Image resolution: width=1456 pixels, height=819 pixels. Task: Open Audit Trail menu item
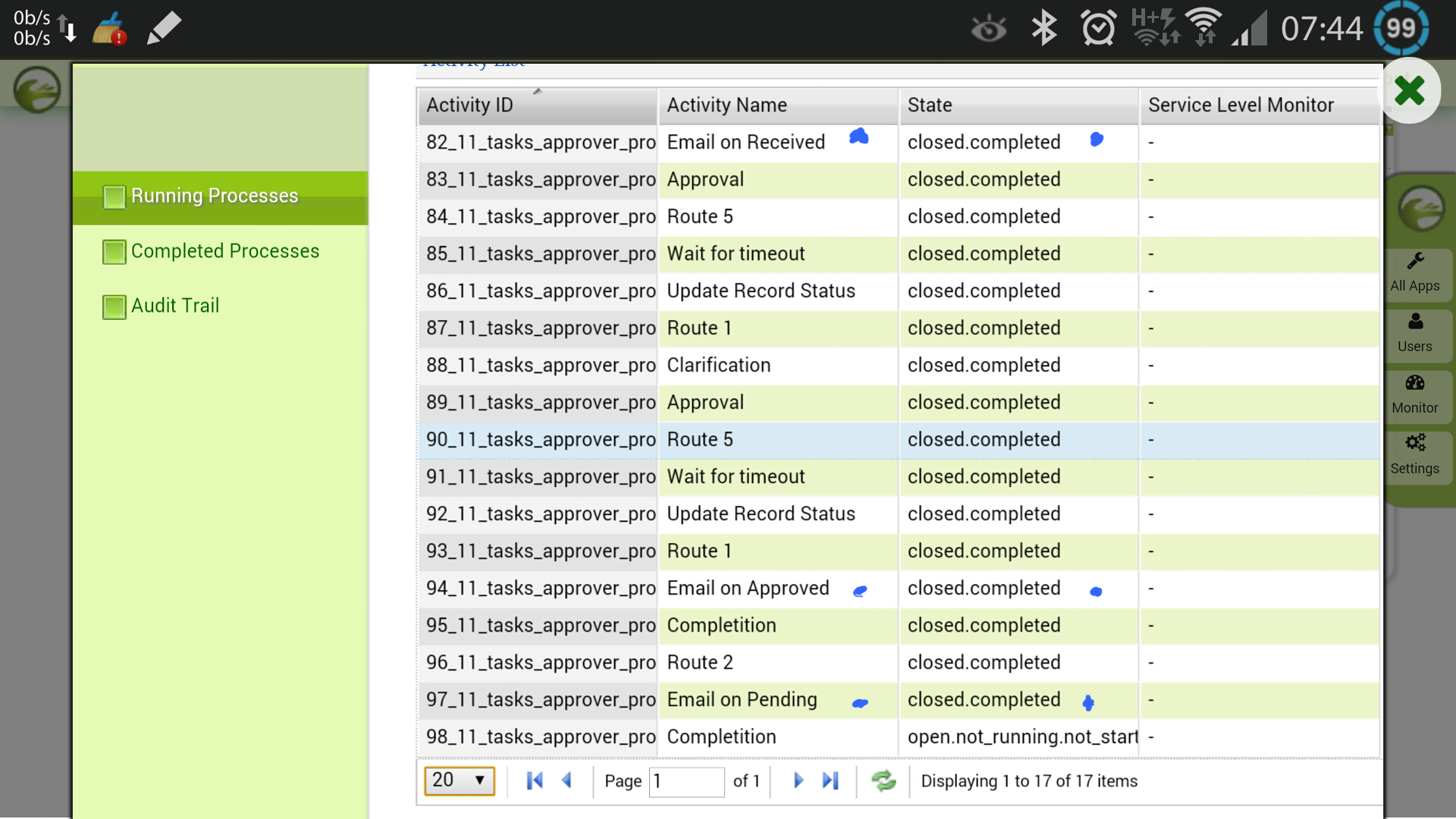[x=175, y=306]
